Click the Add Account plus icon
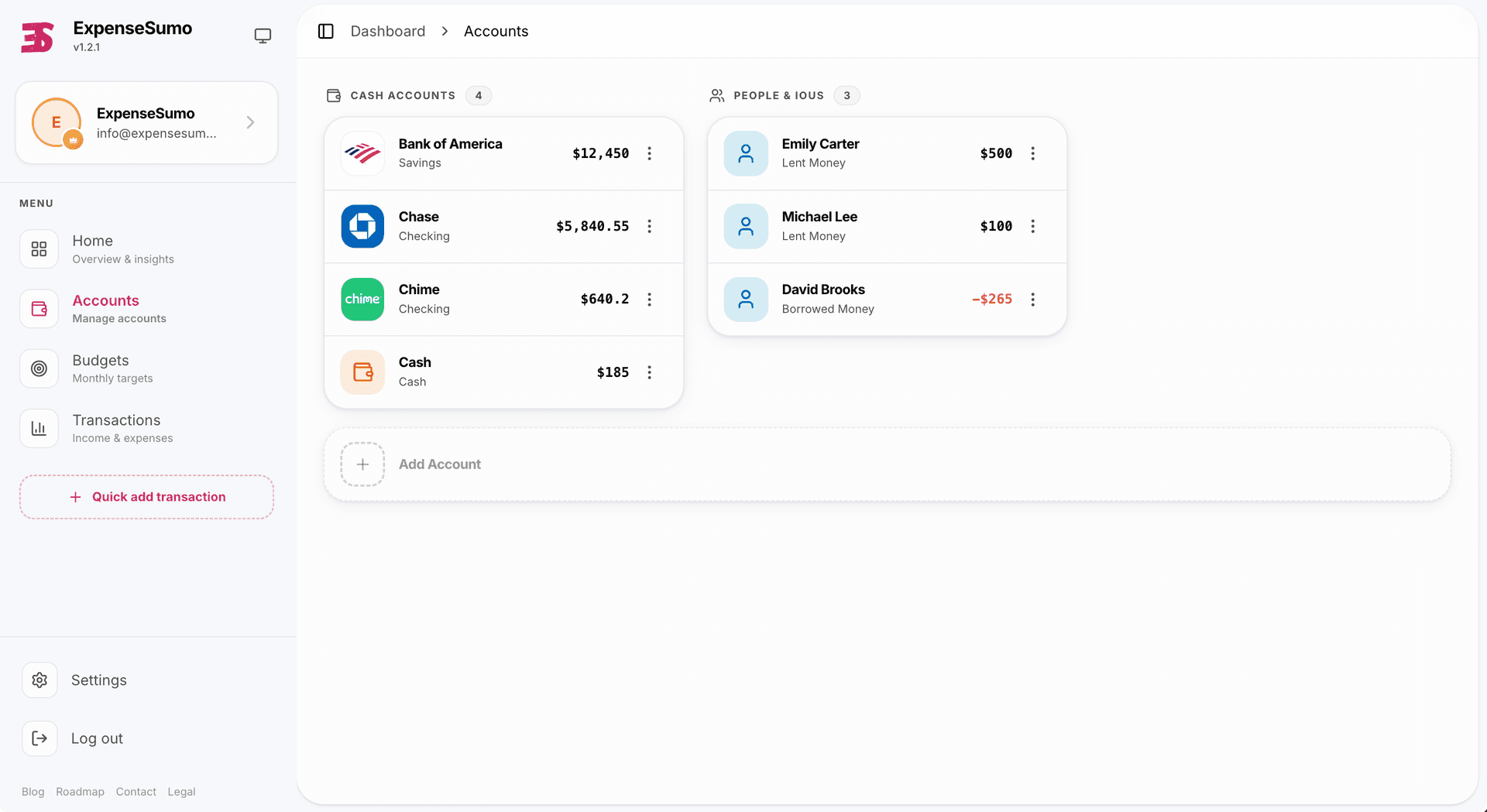This screenshot has height=812, width=1487. click(362, 464)
